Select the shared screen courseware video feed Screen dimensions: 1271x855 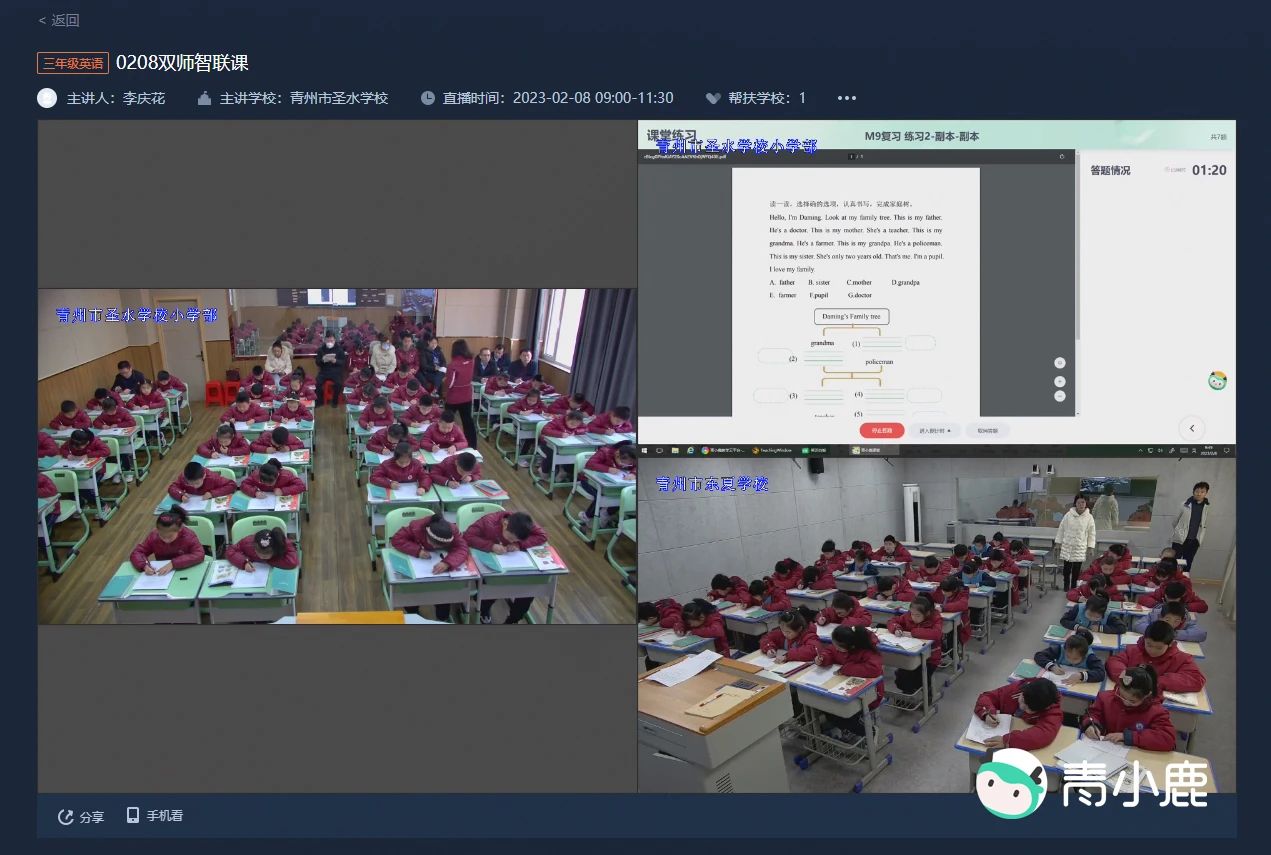pyautogui.click(x=937, y=289)
